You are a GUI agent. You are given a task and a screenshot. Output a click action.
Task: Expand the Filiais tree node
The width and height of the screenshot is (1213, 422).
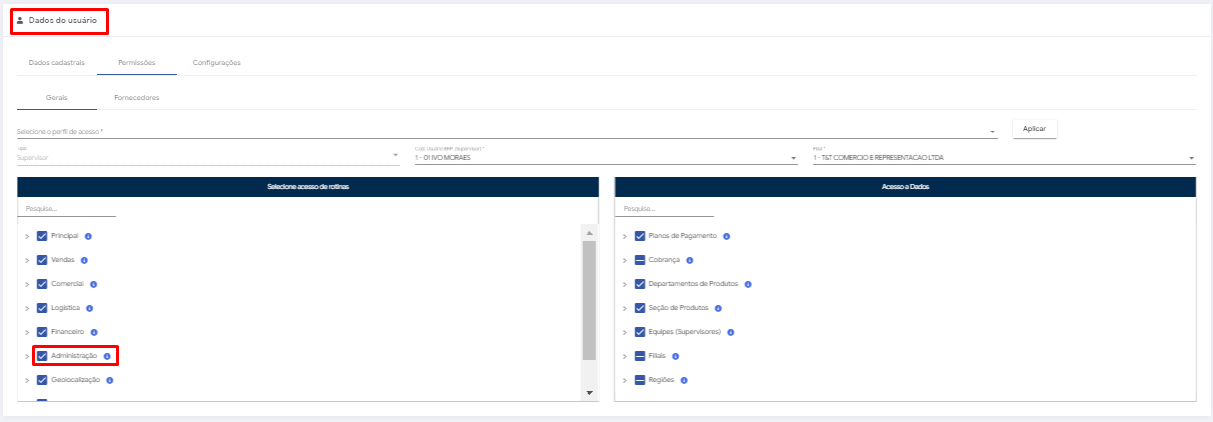(x=625, y=356)
